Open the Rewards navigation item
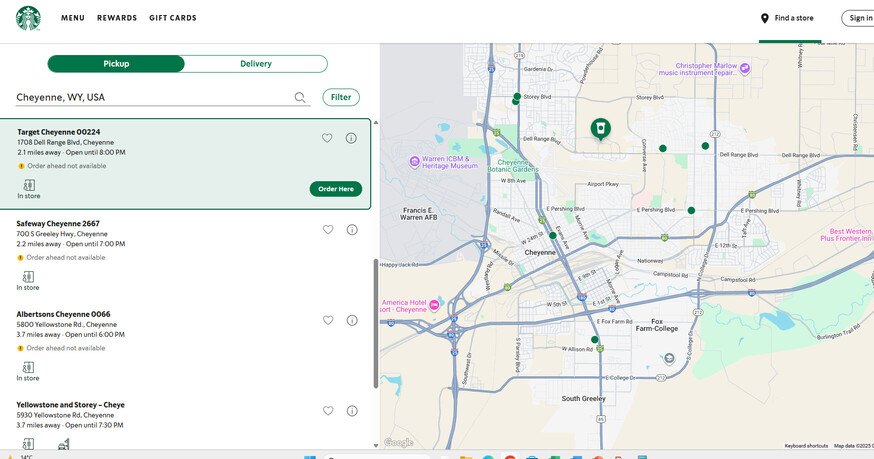Image resolution: width=874 pixels, height=459 pixels. pyautogui.click(x=117, y=18)
